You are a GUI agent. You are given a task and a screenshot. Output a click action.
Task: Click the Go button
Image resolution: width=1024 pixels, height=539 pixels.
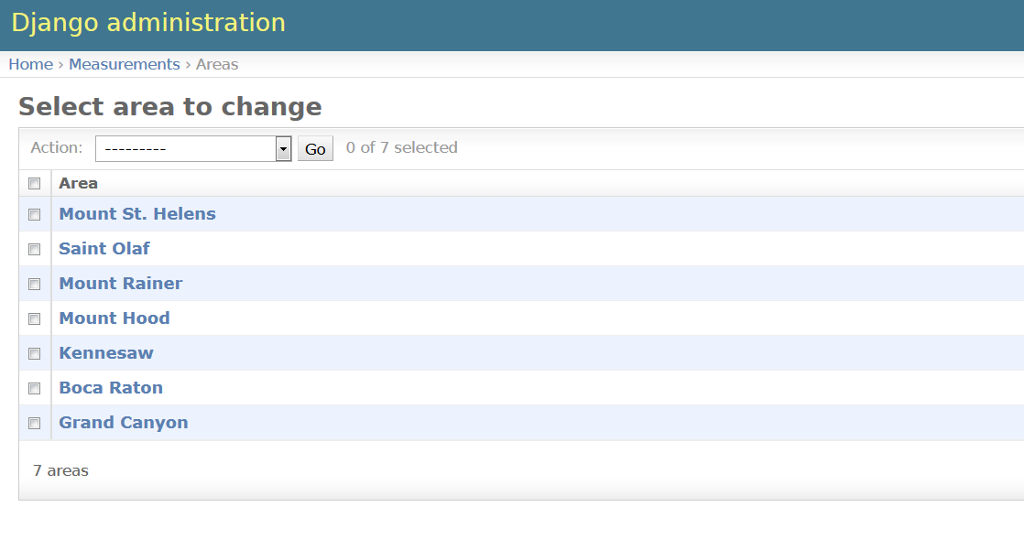315,149
